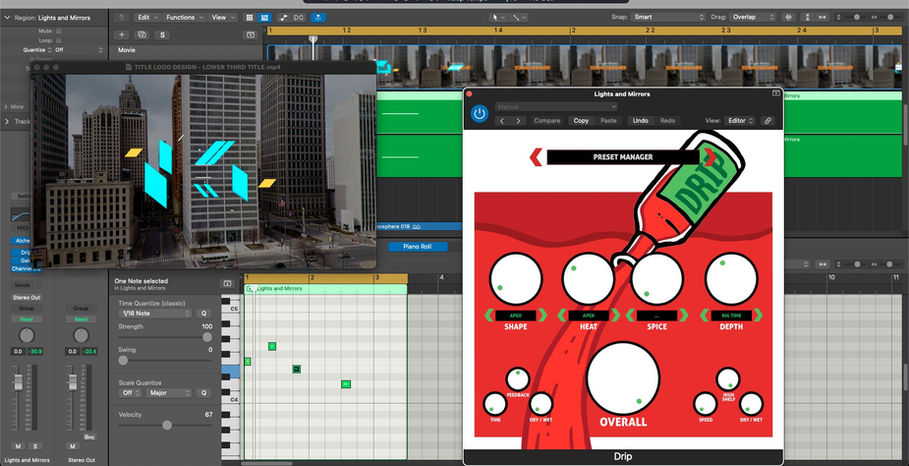Toggle the automation curve icon in toolbar
Image resolution: width=909 pixels, height=466 pixels.
[283, 18]
